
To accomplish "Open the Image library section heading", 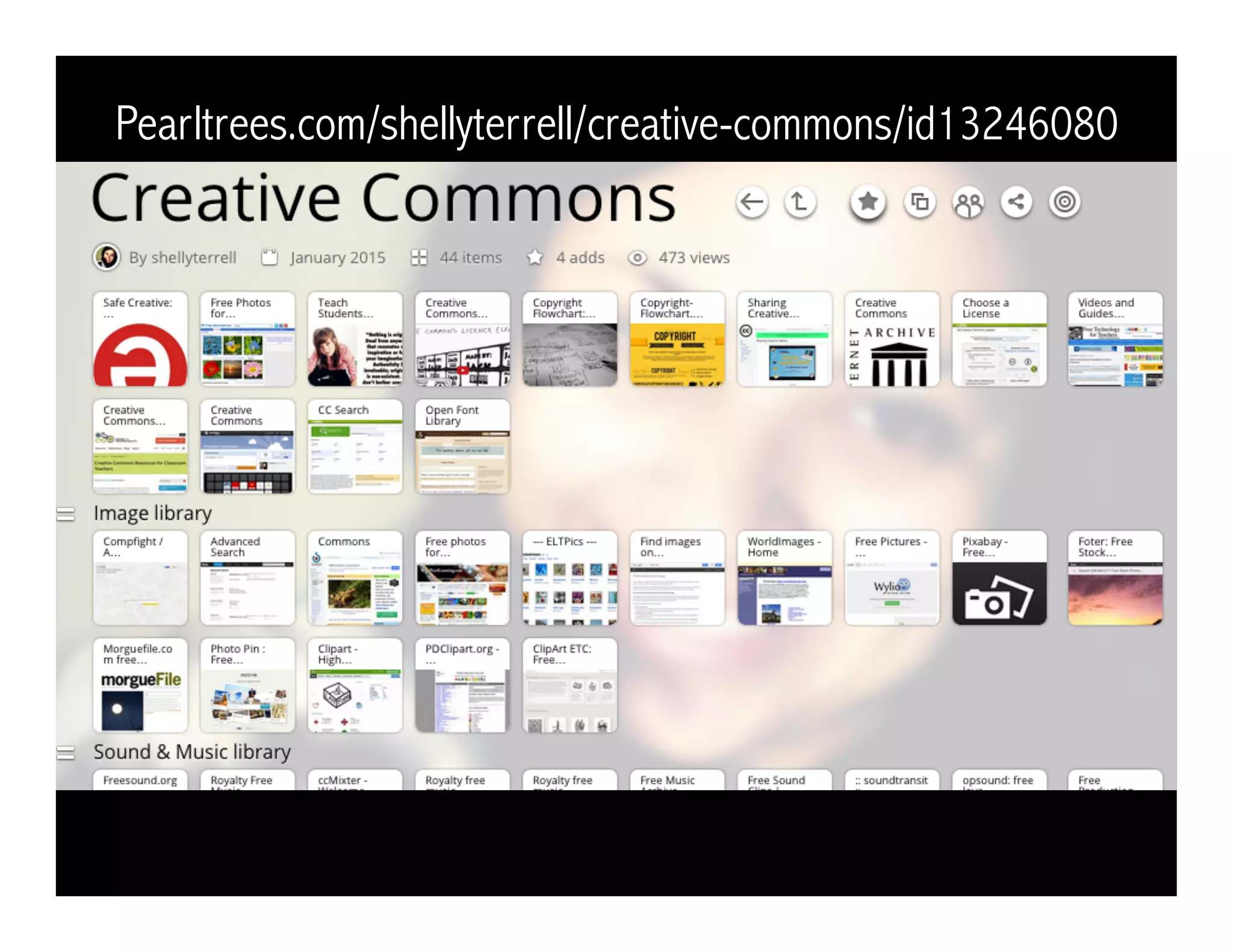I will click(x=152, y=513).
